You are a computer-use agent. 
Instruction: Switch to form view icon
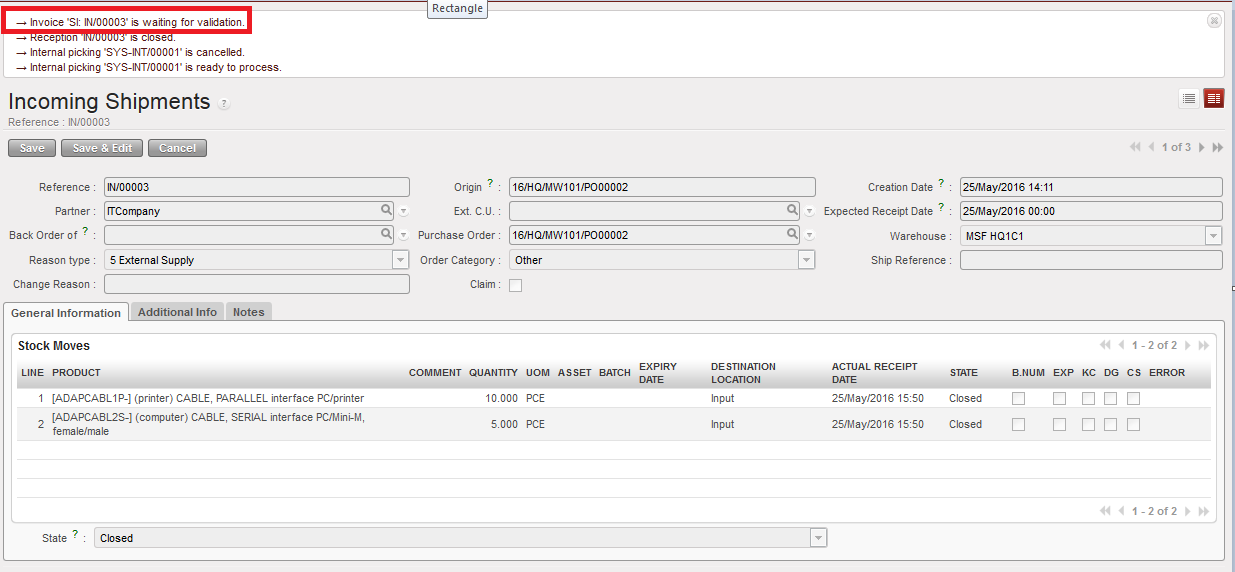[1213, 98]
